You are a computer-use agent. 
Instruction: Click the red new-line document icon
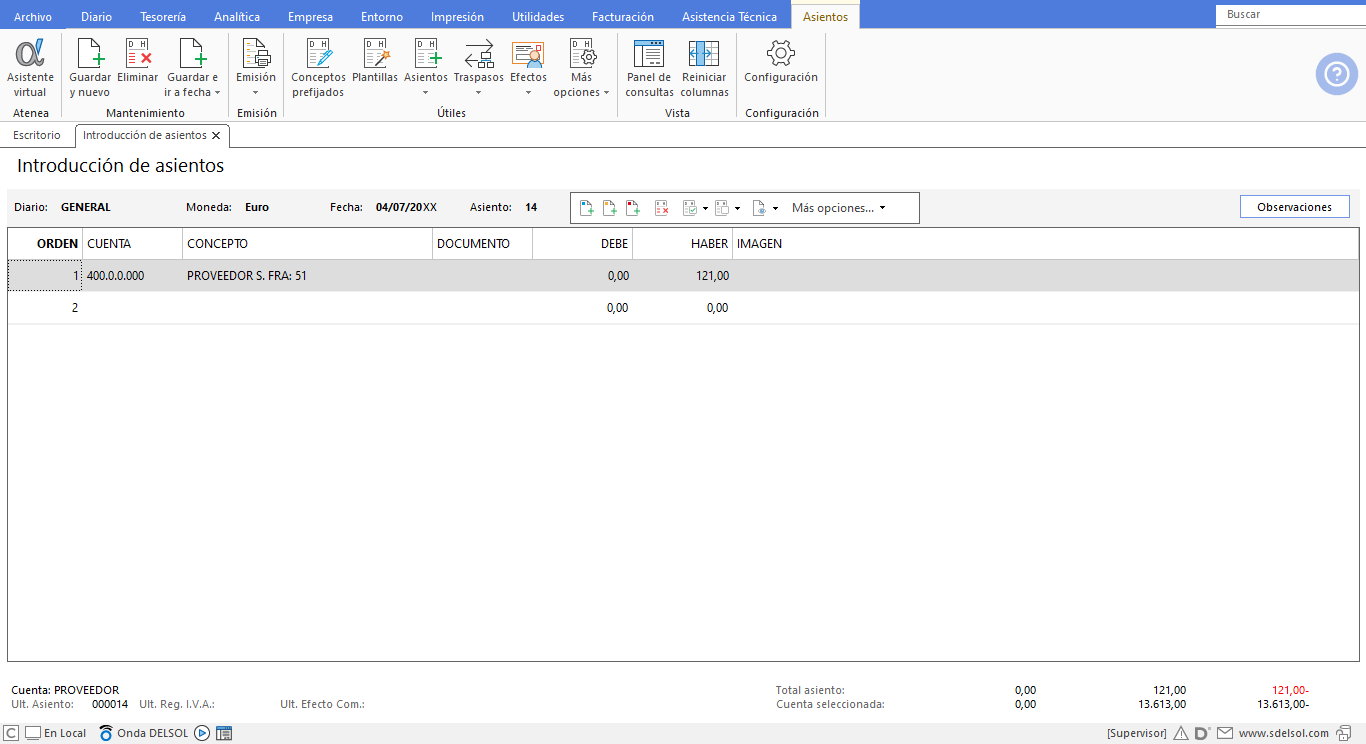[x=633, y=208]
